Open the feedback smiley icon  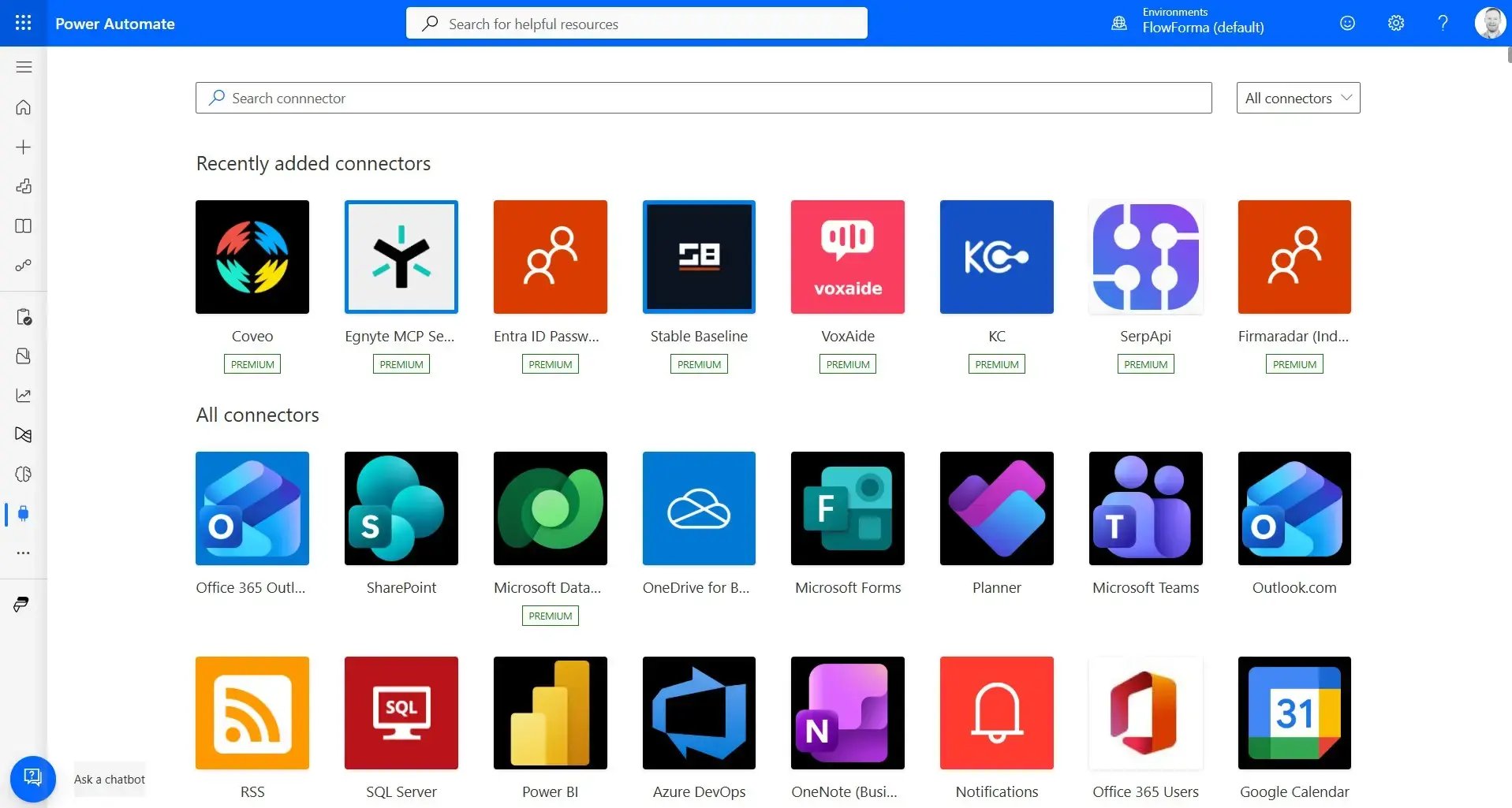[1348, 23]
